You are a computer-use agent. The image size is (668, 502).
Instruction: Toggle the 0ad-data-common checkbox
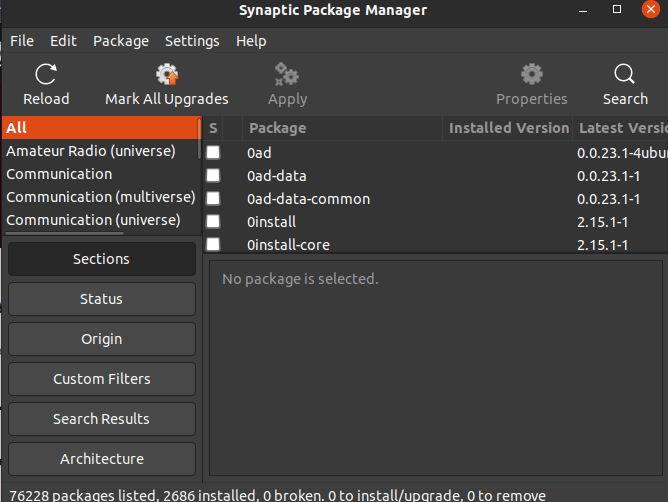coord(213,199)
